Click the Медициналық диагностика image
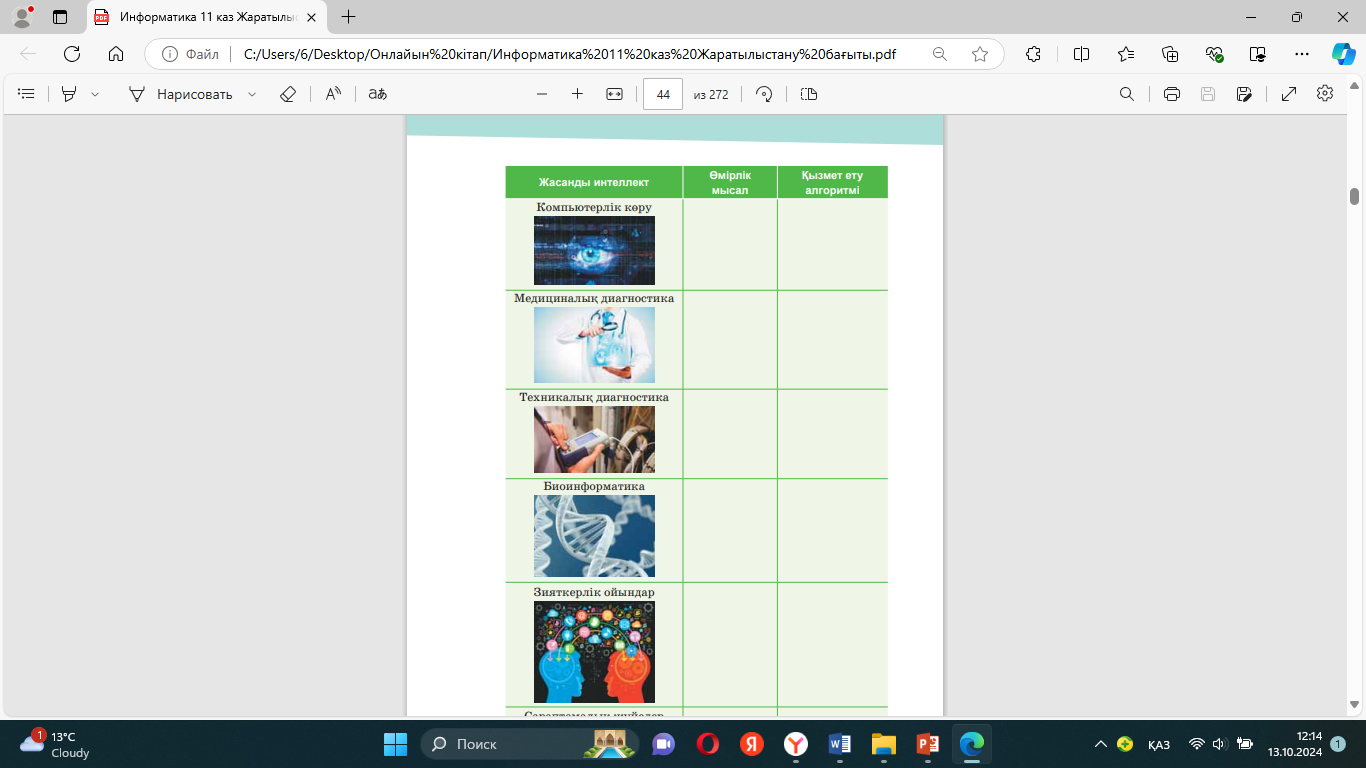The height and width of the screenshot is (768, 1366). (594, 344)
